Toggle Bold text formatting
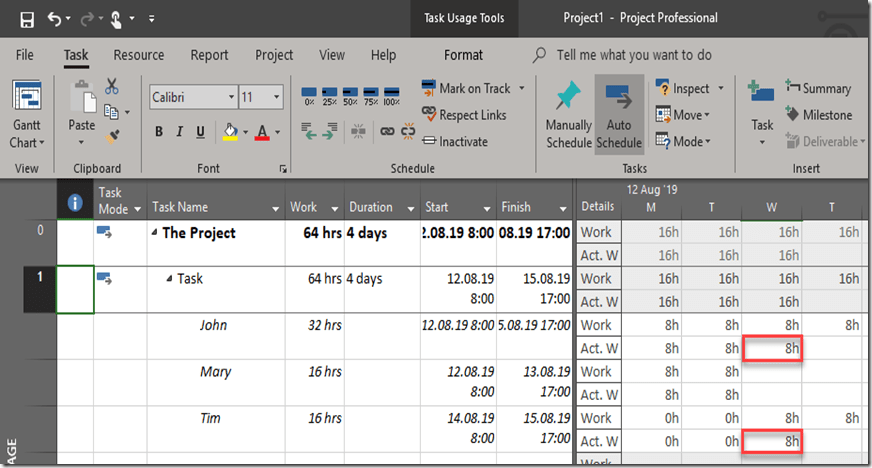The image size is (872, 468). click(159, 132)
